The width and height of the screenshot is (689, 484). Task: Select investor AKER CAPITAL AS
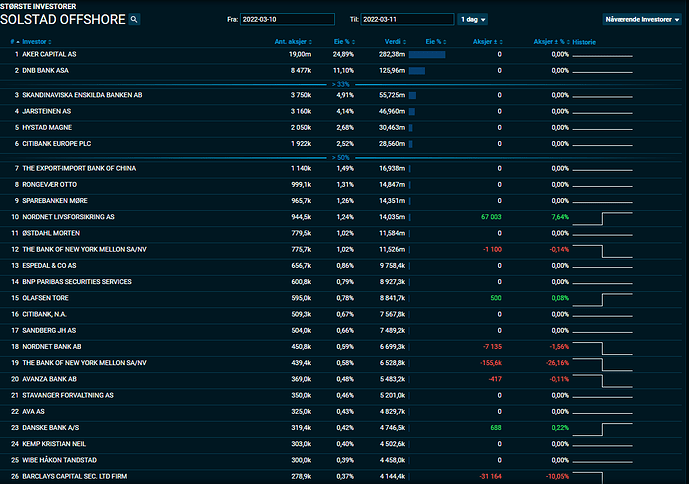click(x=49, y=54)
